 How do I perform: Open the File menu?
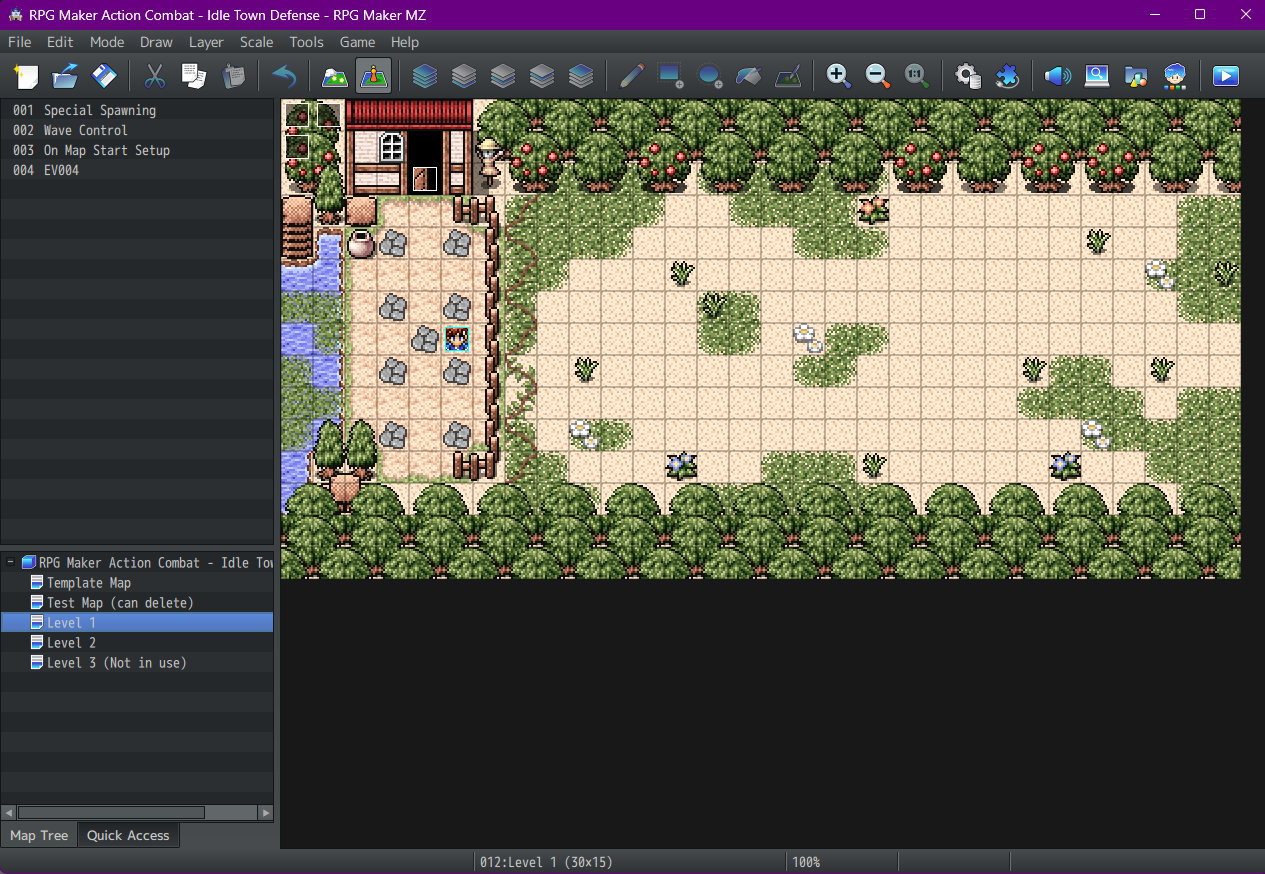click(20, 42)
